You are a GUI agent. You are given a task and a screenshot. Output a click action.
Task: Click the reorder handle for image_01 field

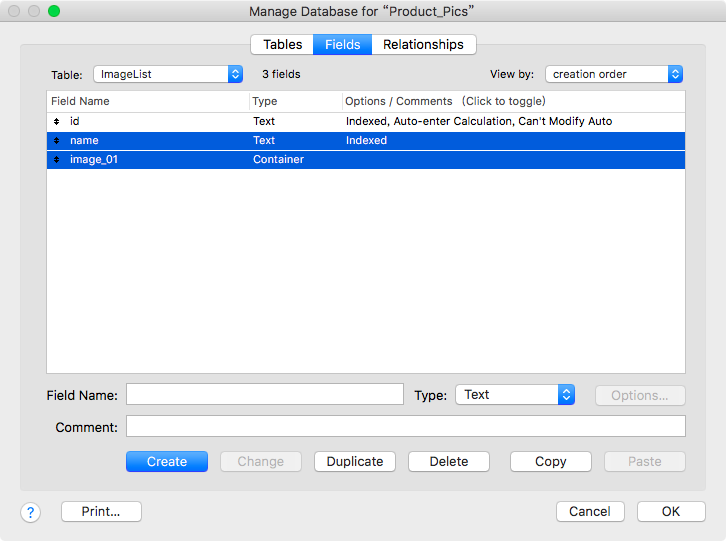[x=56, y=159]
